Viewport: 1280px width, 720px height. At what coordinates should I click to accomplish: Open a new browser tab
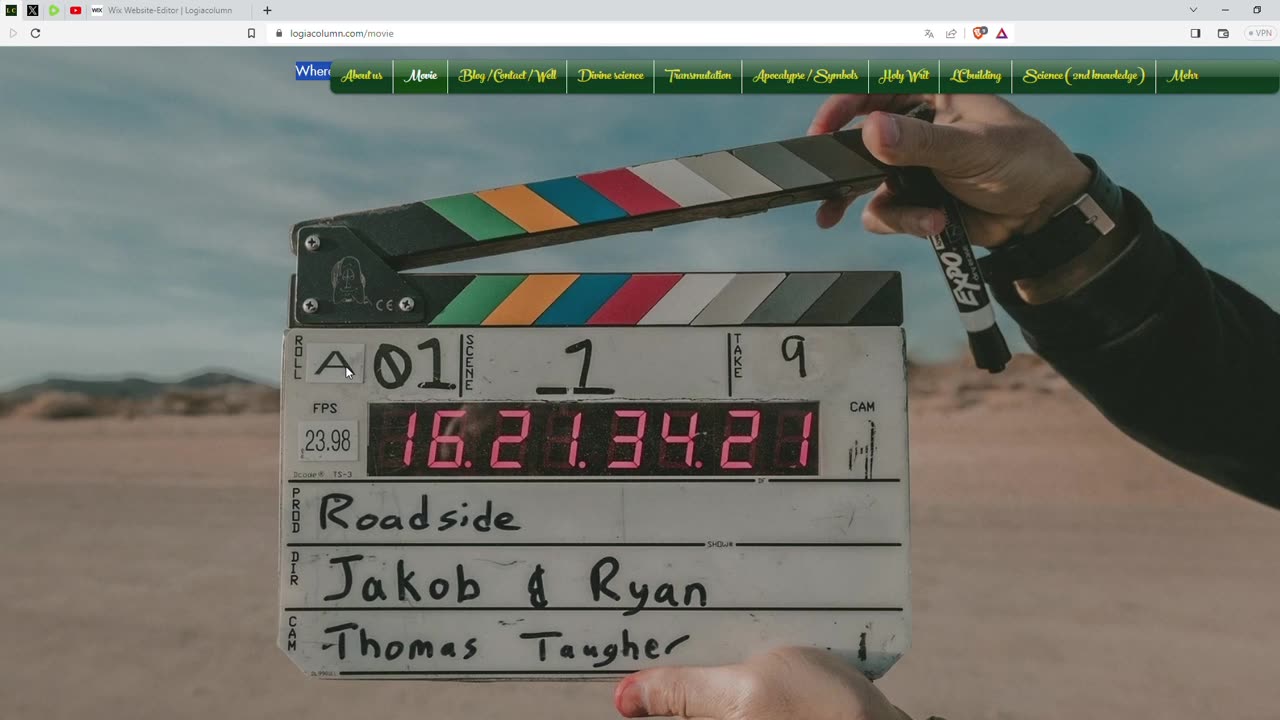pos(267,10)
